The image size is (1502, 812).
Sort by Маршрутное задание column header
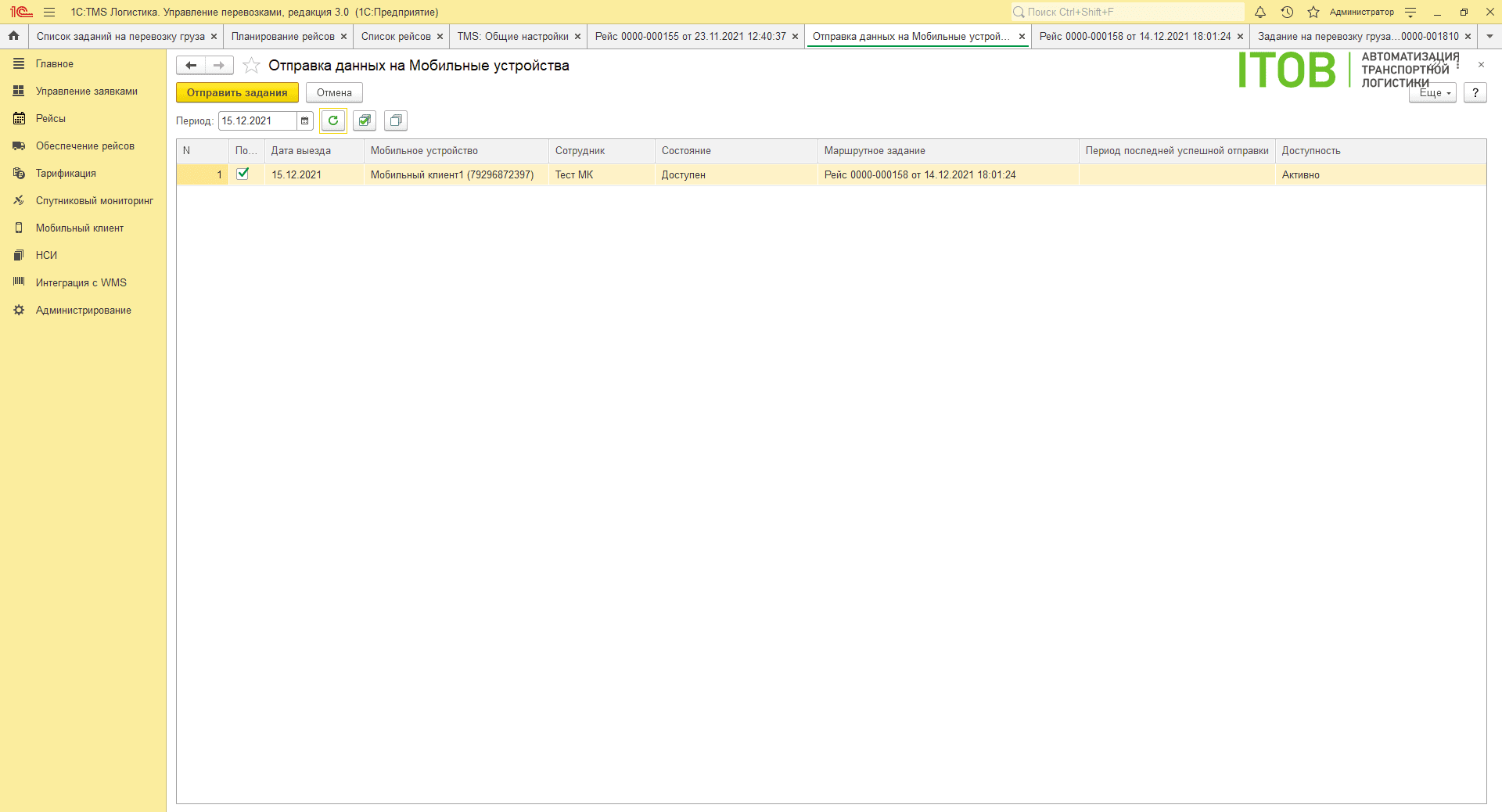(948, 151)
